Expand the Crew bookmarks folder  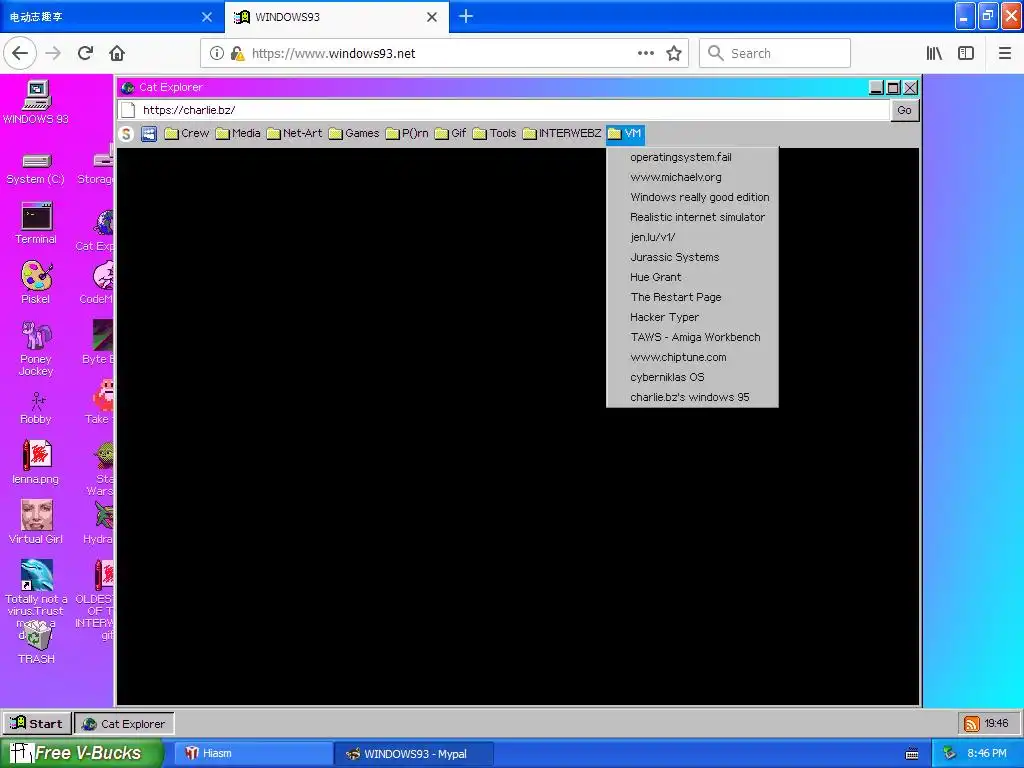click(x=187, y=133)
